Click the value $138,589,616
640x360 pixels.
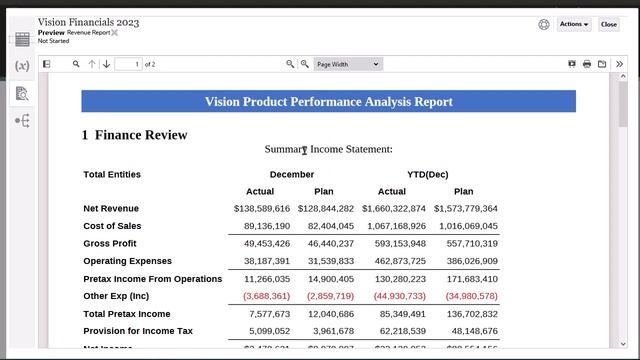(x=262, y=209)
